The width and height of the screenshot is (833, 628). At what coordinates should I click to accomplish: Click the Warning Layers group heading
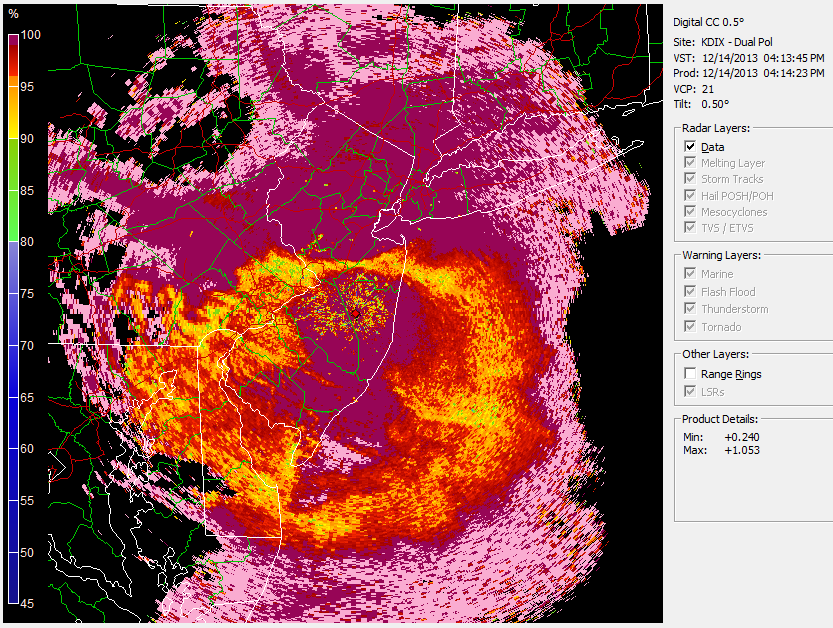click(x=721, y=255)
